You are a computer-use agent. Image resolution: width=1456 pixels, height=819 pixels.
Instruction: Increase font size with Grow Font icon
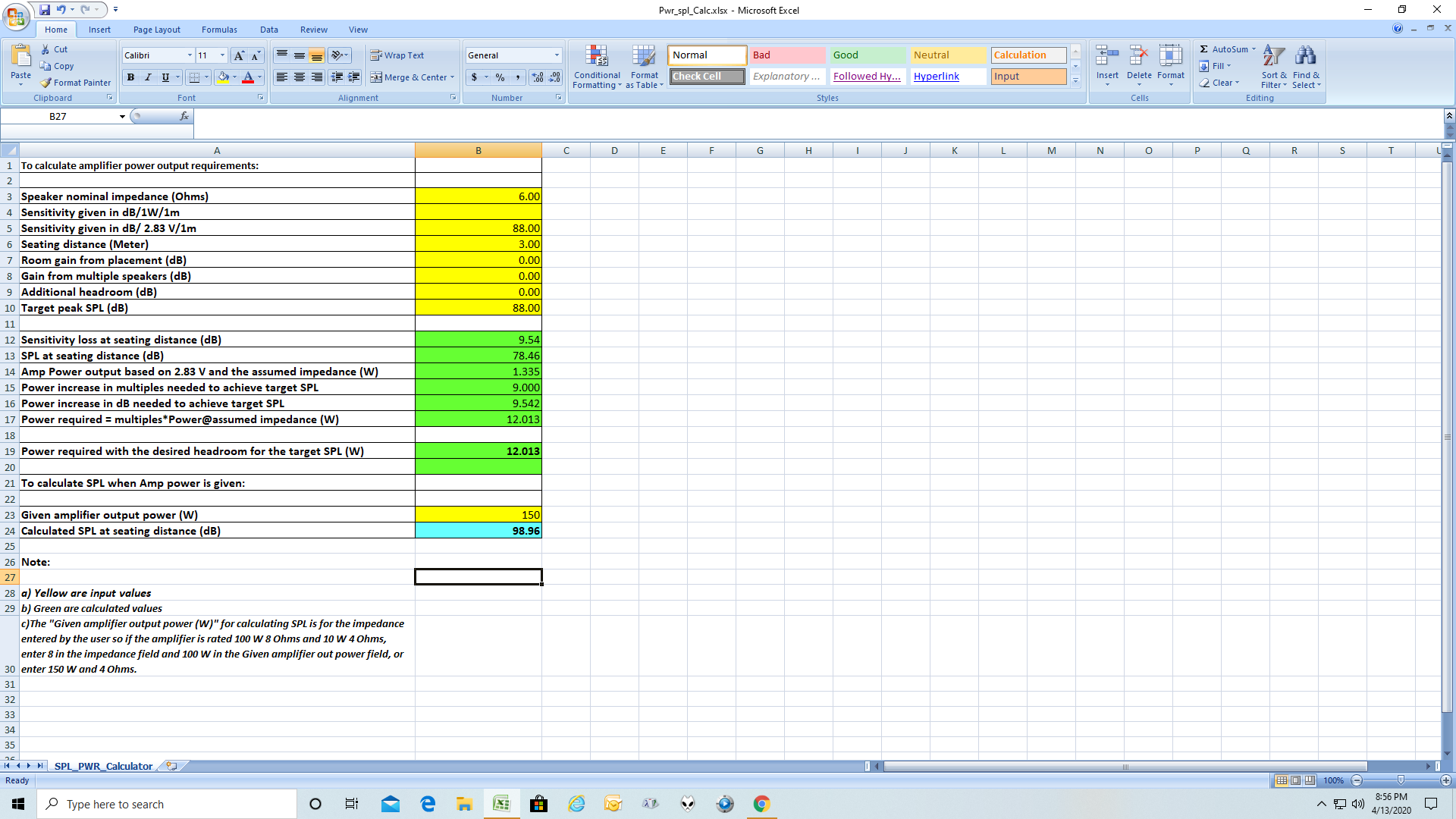pyautogui.click(x=239, y=55)
